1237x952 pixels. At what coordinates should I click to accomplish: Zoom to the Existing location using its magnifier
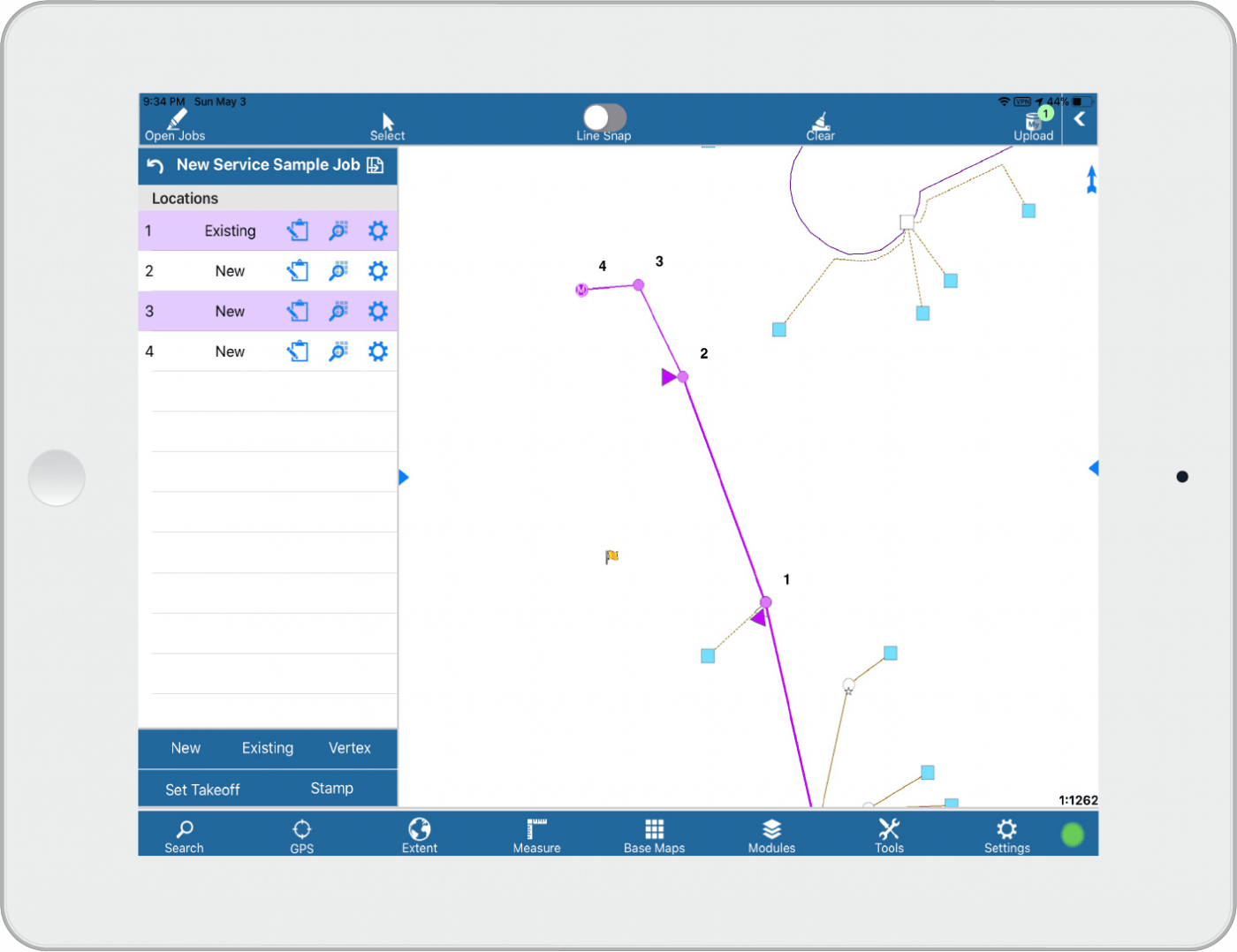(338, 230)
